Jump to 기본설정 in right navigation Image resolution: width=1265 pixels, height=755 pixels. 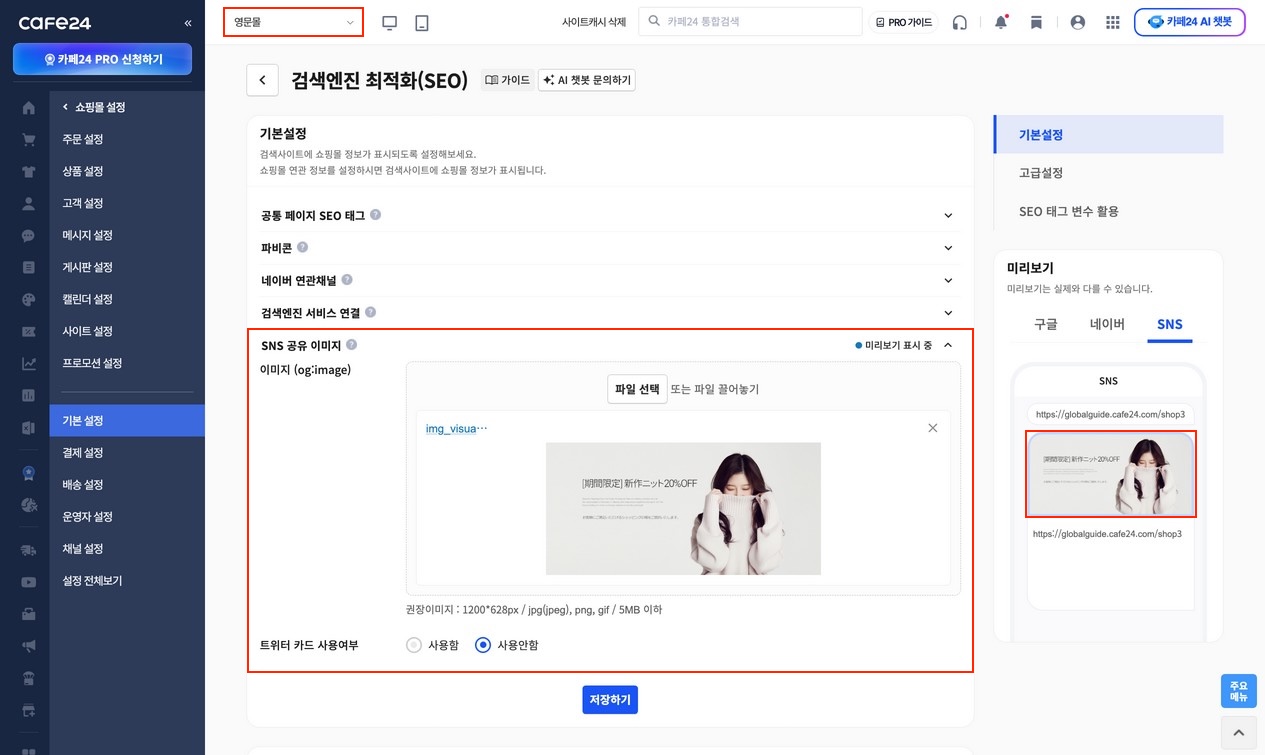pyautogui.click(x=1109, y=134)
